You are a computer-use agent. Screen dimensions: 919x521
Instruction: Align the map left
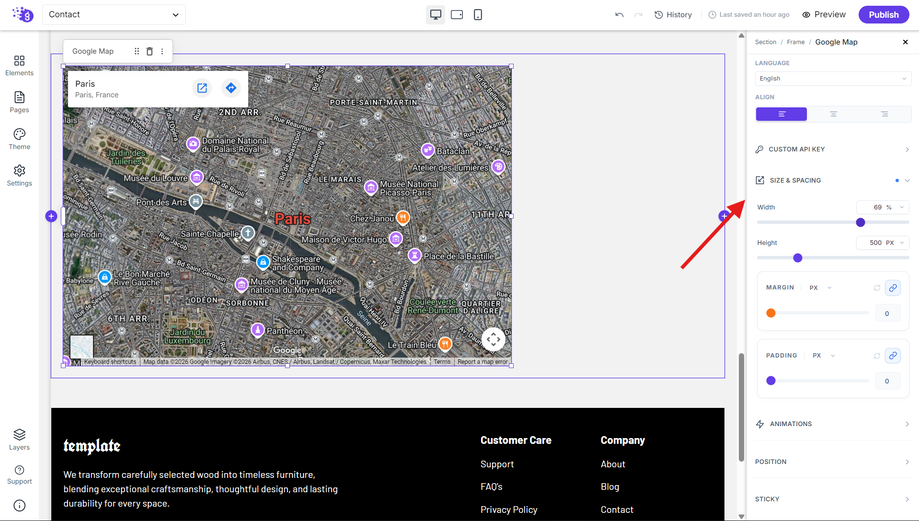[781, 114]
